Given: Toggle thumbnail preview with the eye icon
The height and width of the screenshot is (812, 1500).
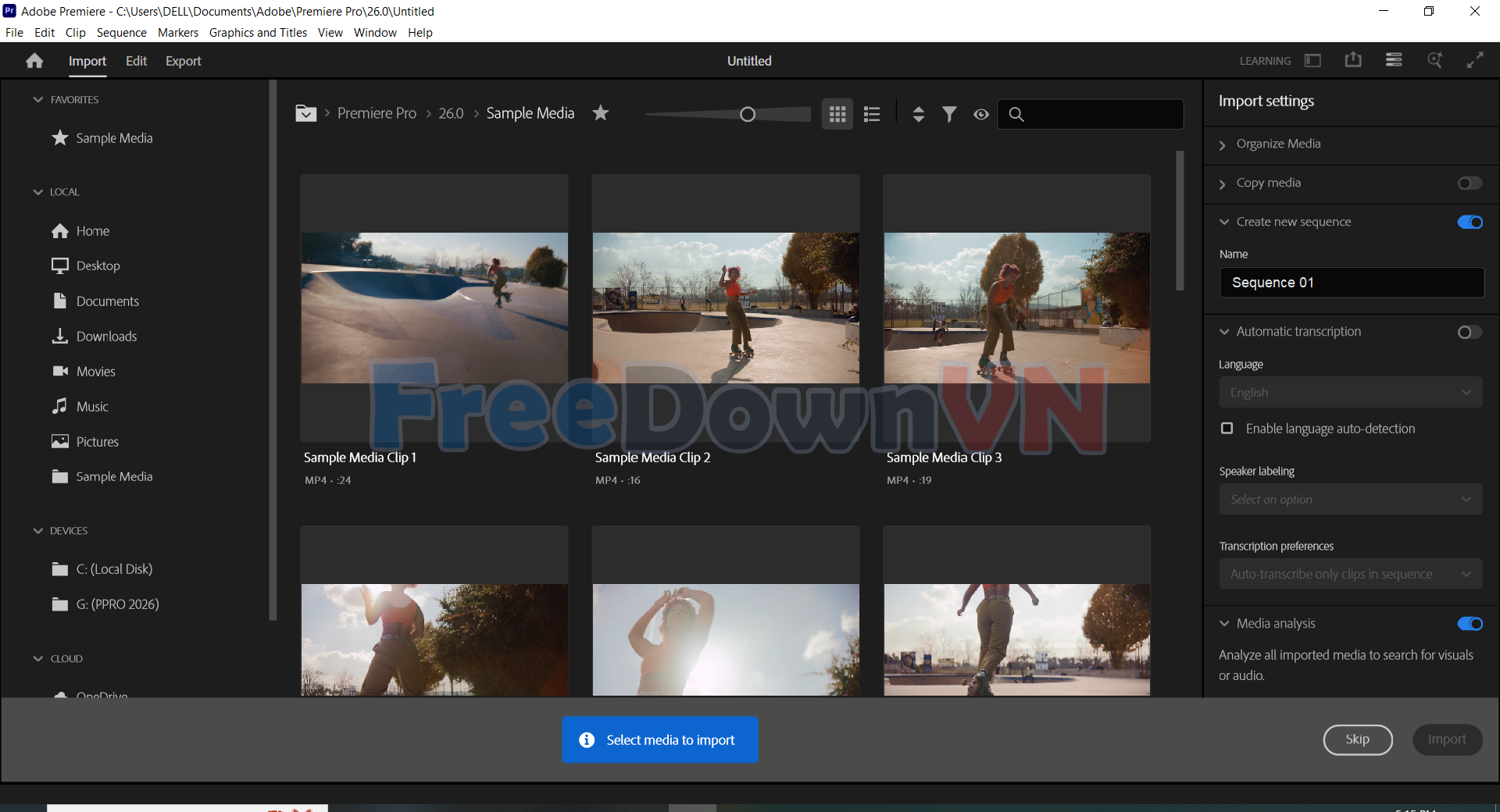Looking at the screenshot, I should point(981,114).
